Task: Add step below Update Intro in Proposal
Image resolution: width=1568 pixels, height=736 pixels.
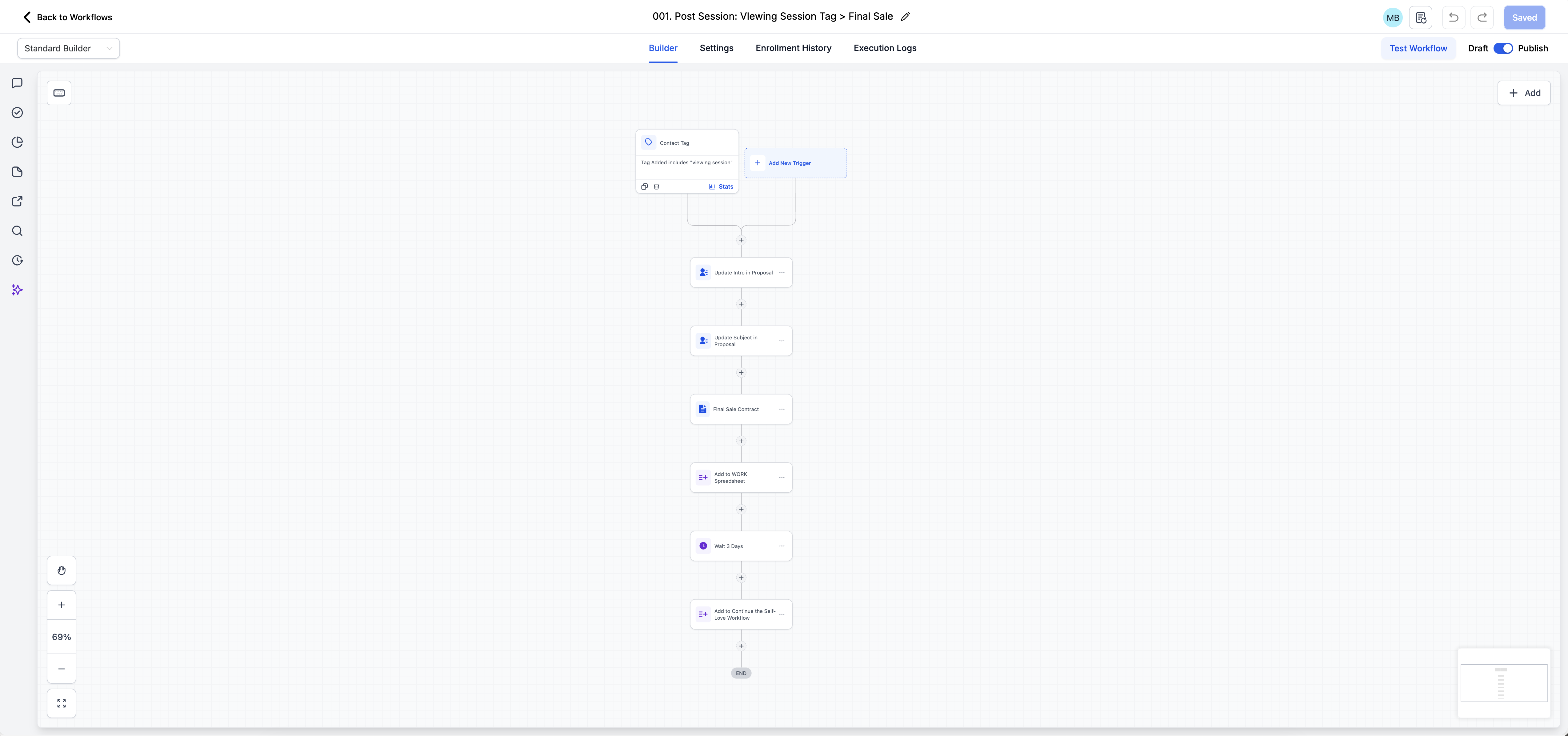Action: pos(741,304)
